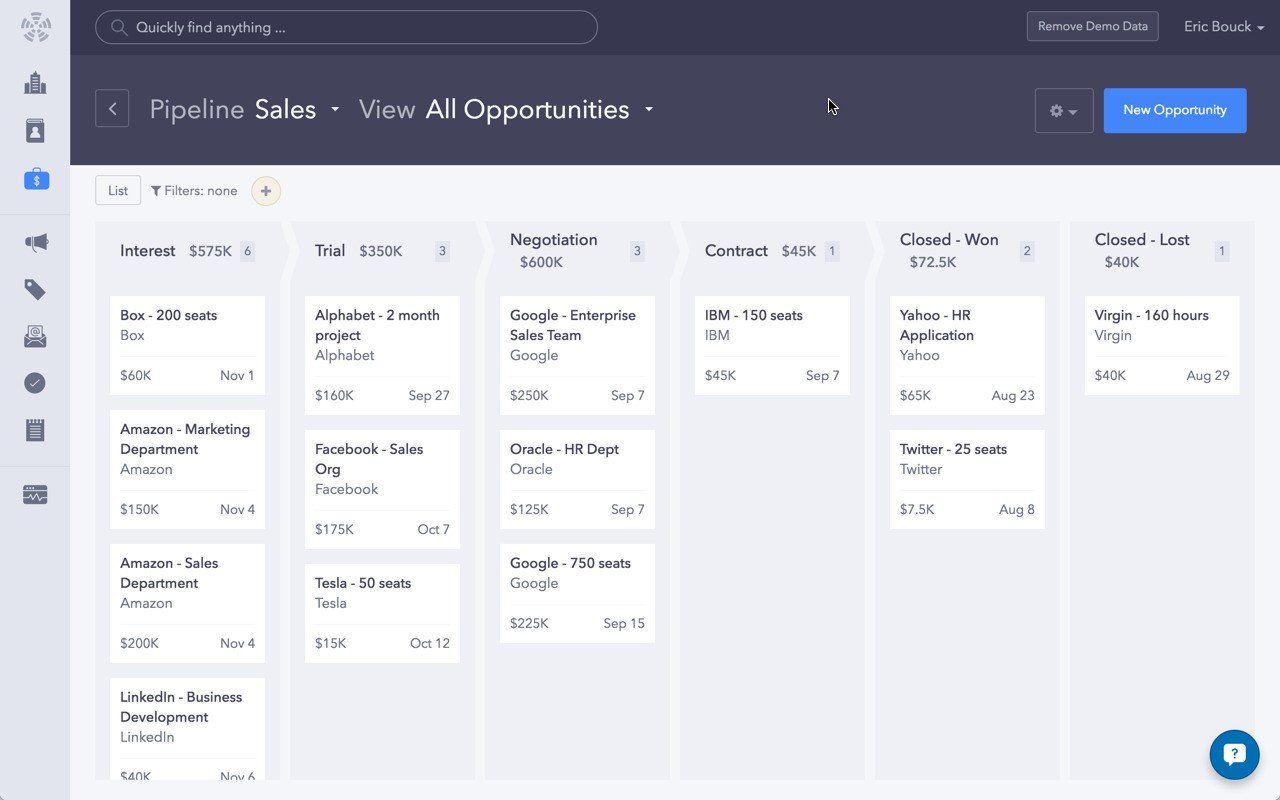
Task: Click the company name 'Virgin'
Action: click(x=1113, y=336)
